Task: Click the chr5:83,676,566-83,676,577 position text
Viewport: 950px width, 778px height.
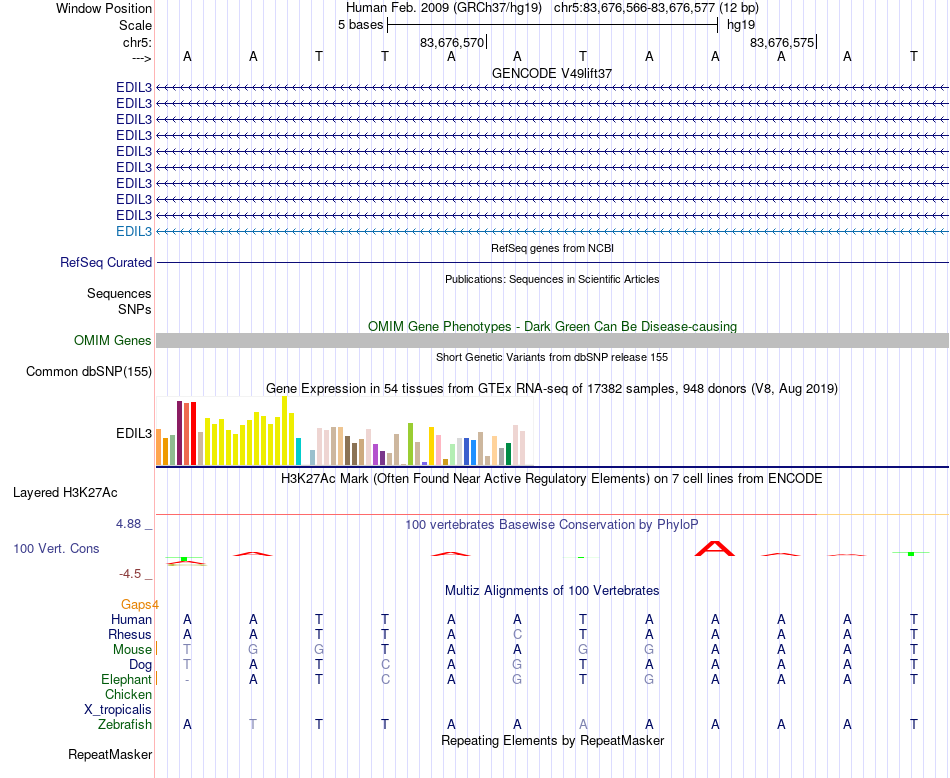Action: [x=656, y=8]
